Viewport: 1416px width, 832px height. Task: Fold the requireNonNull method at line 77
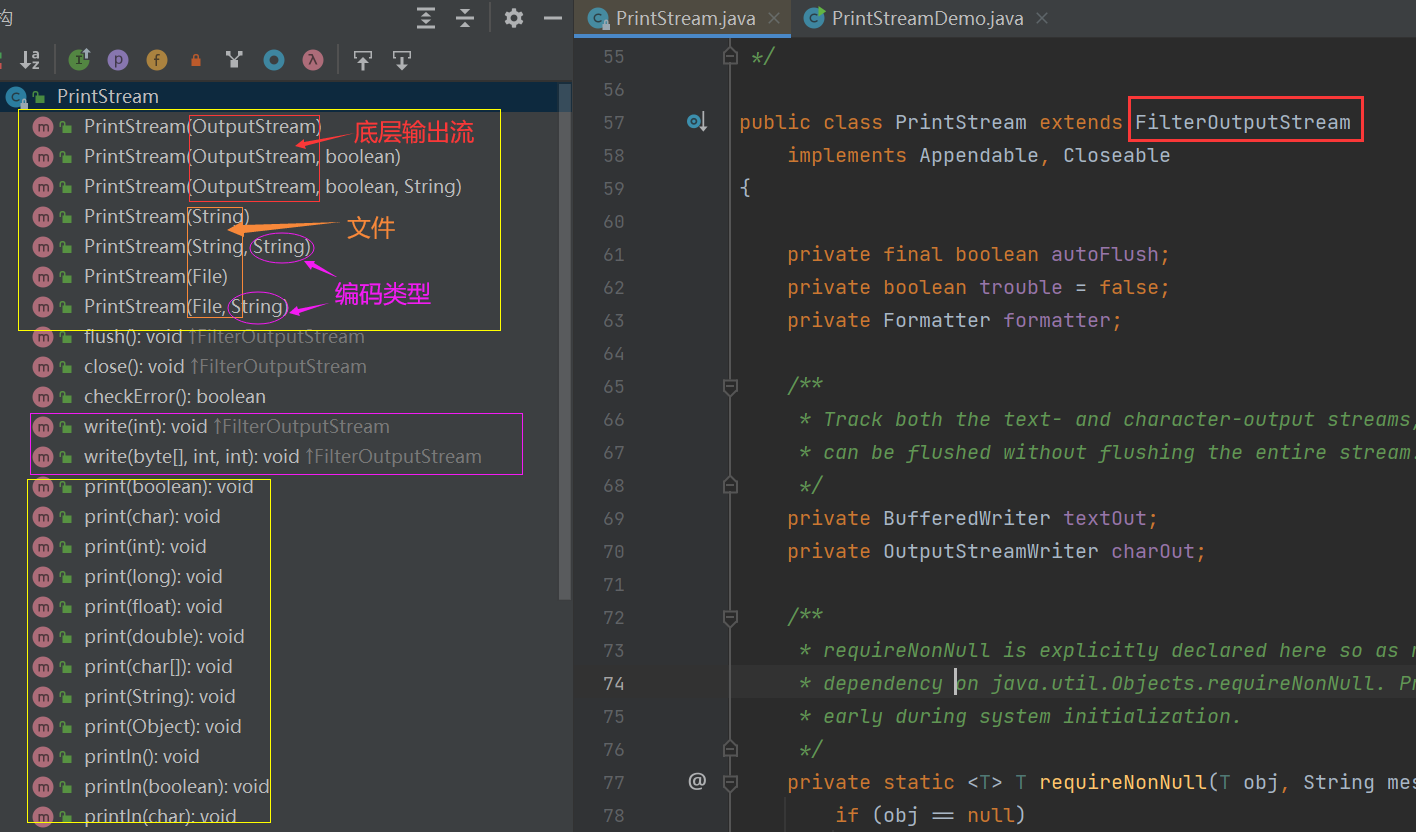click(x=730, y=782)
